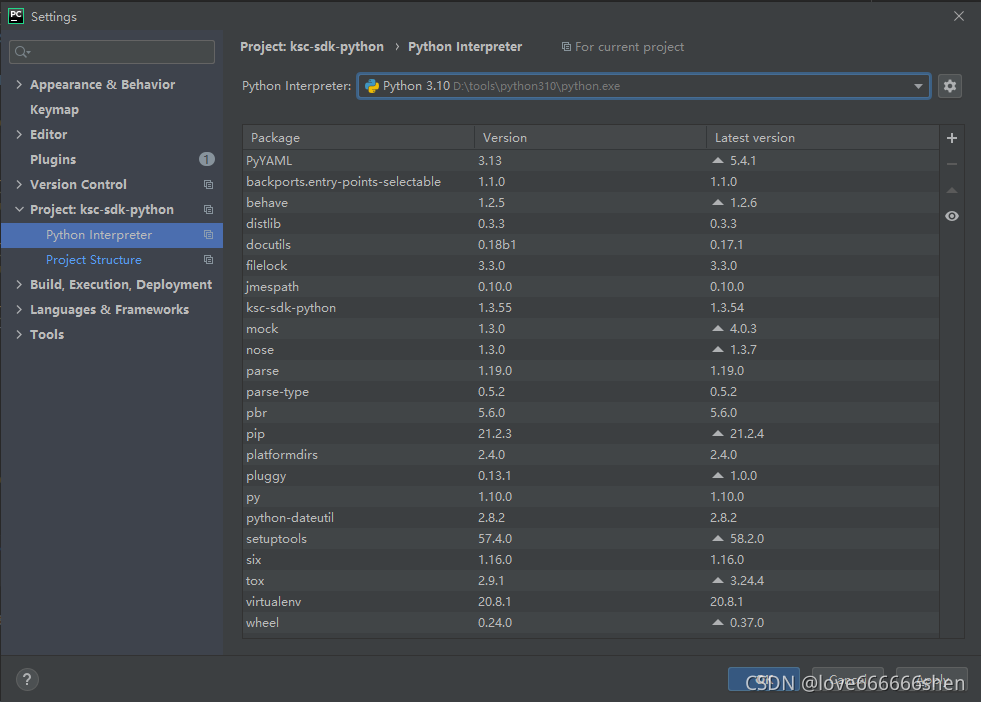Click the Upgrade package arrow icon
This screenshot has height=702, width=981.
(x=951, y=189)
